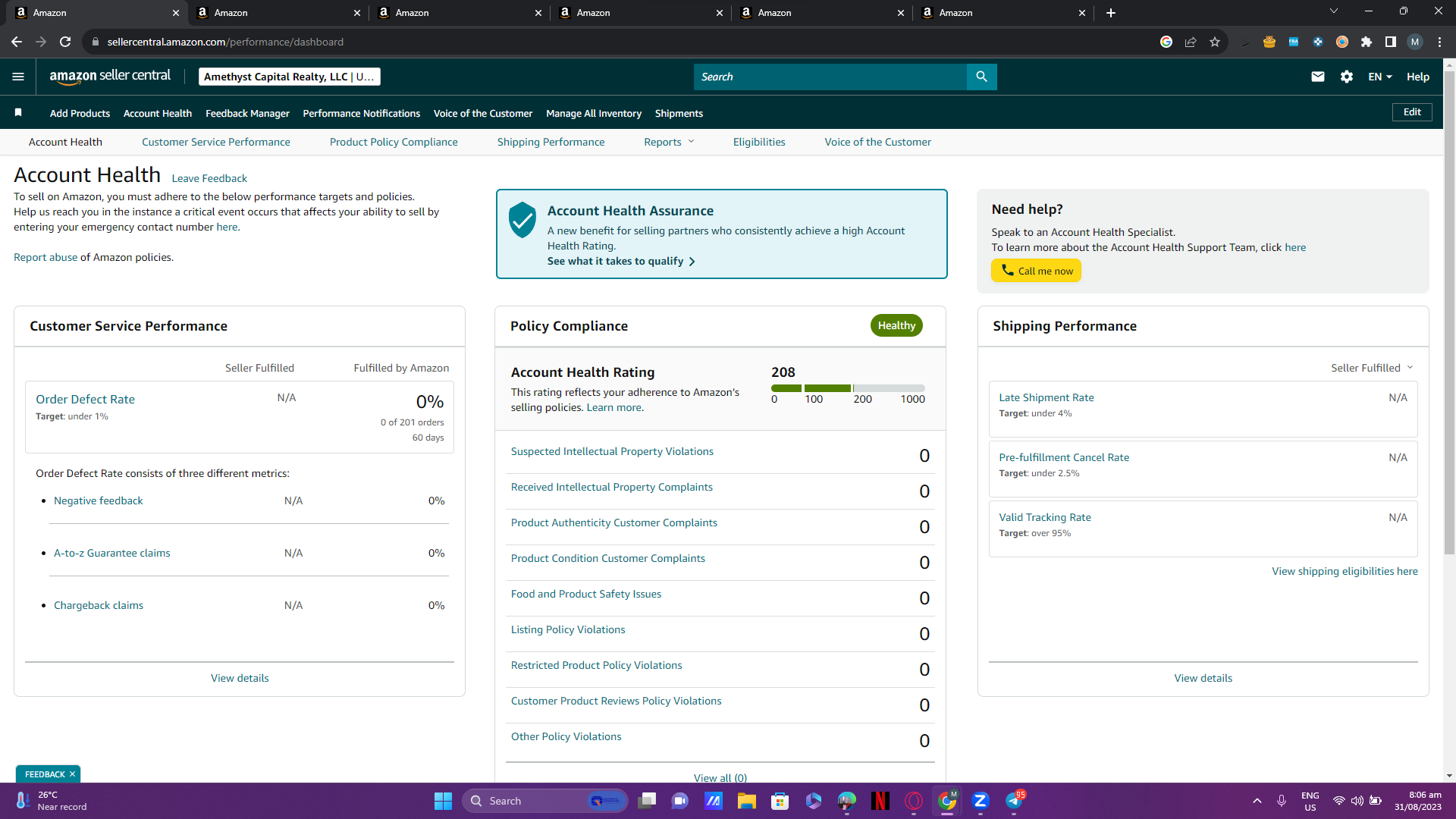Open the Amethyst Capital Realty account switcher
Screen dimensions: 1456x819
(290, 77)
